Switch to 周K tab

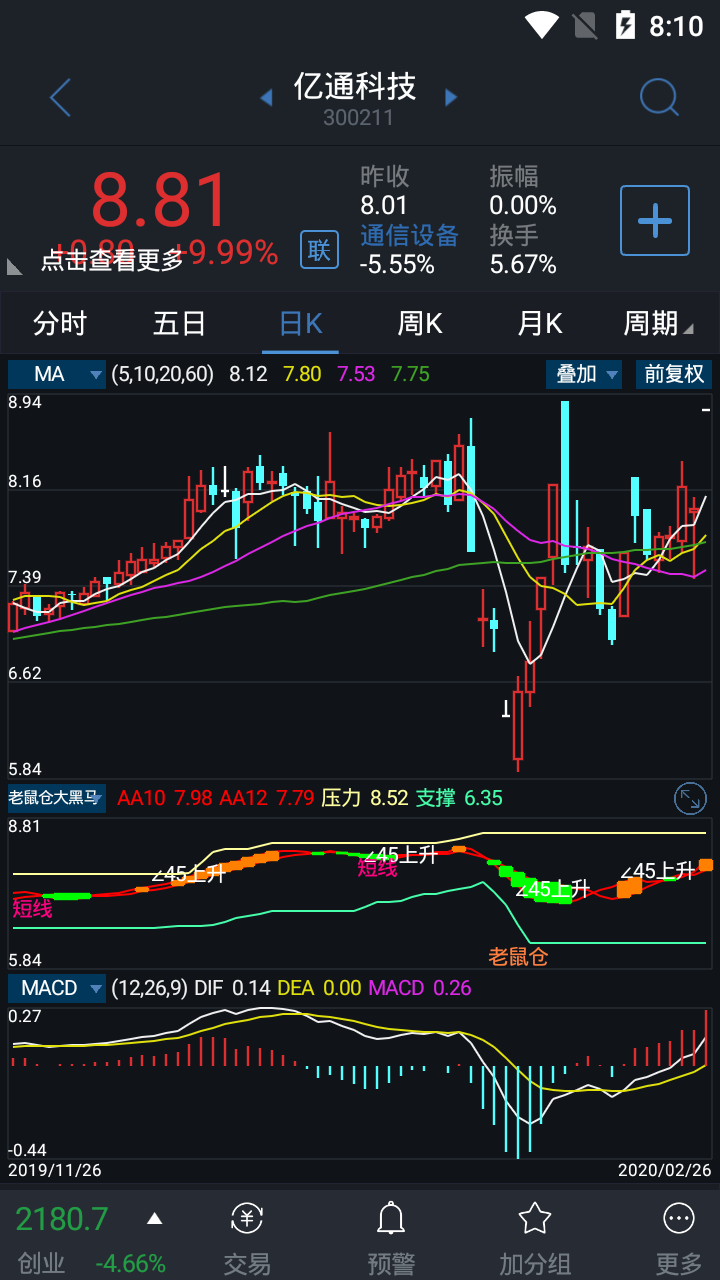tap(420, 323)
